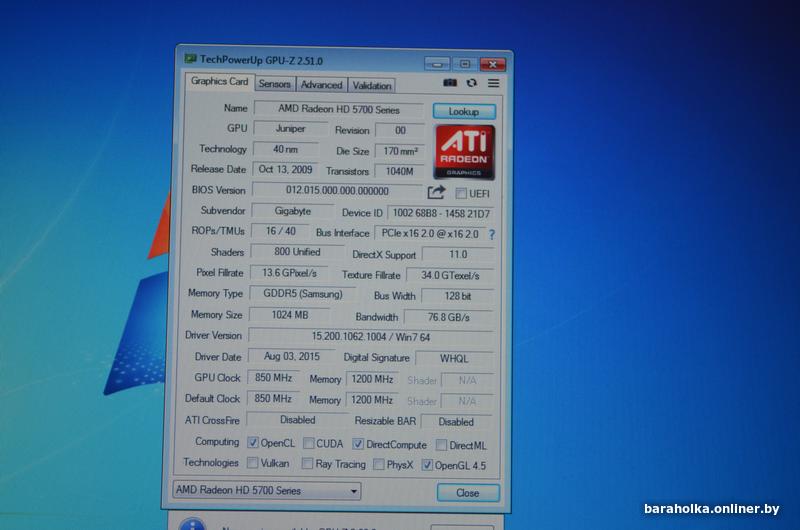Image resolution: width=800 pixels, height=530 pixels.
Task: Click the ATI Radeon logo
Action: tap(464, 152)
